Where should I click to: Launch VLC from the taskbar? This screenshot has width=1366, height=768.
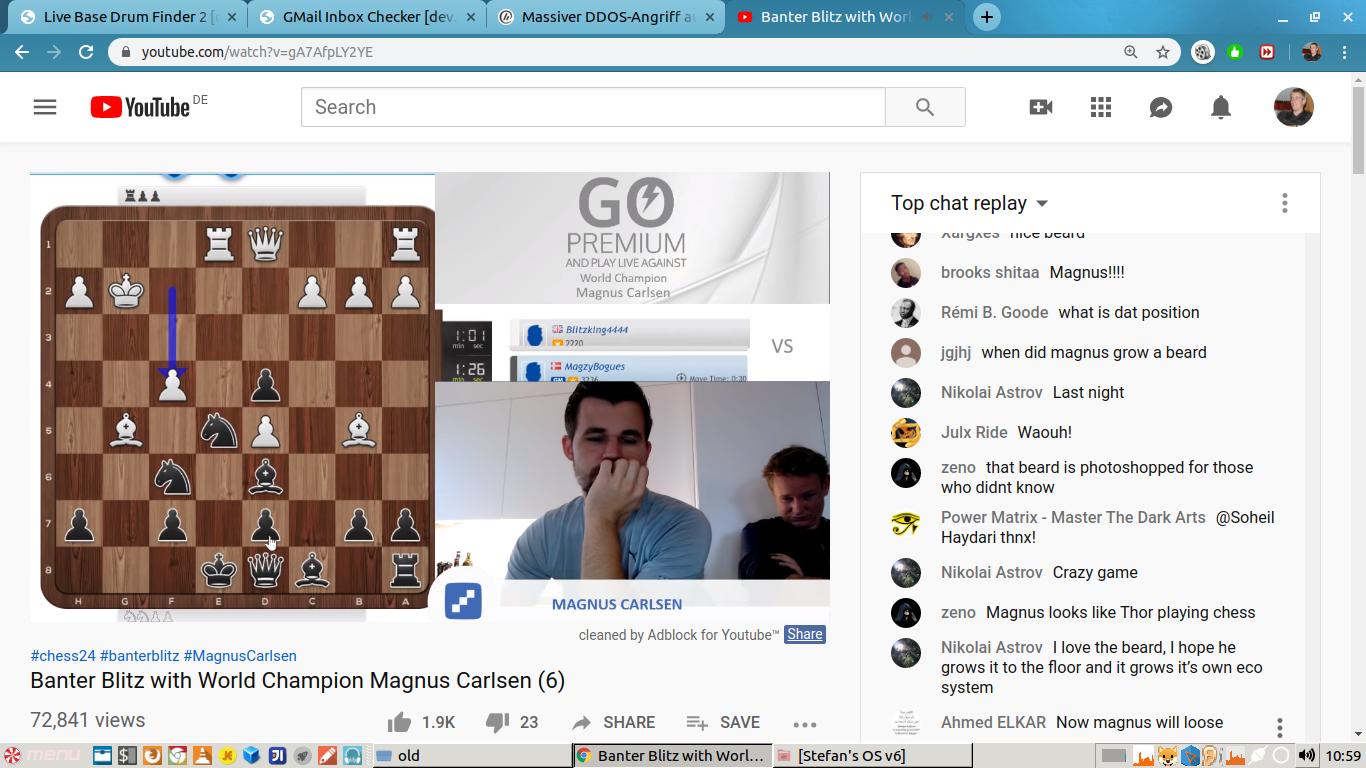point(202,755)
